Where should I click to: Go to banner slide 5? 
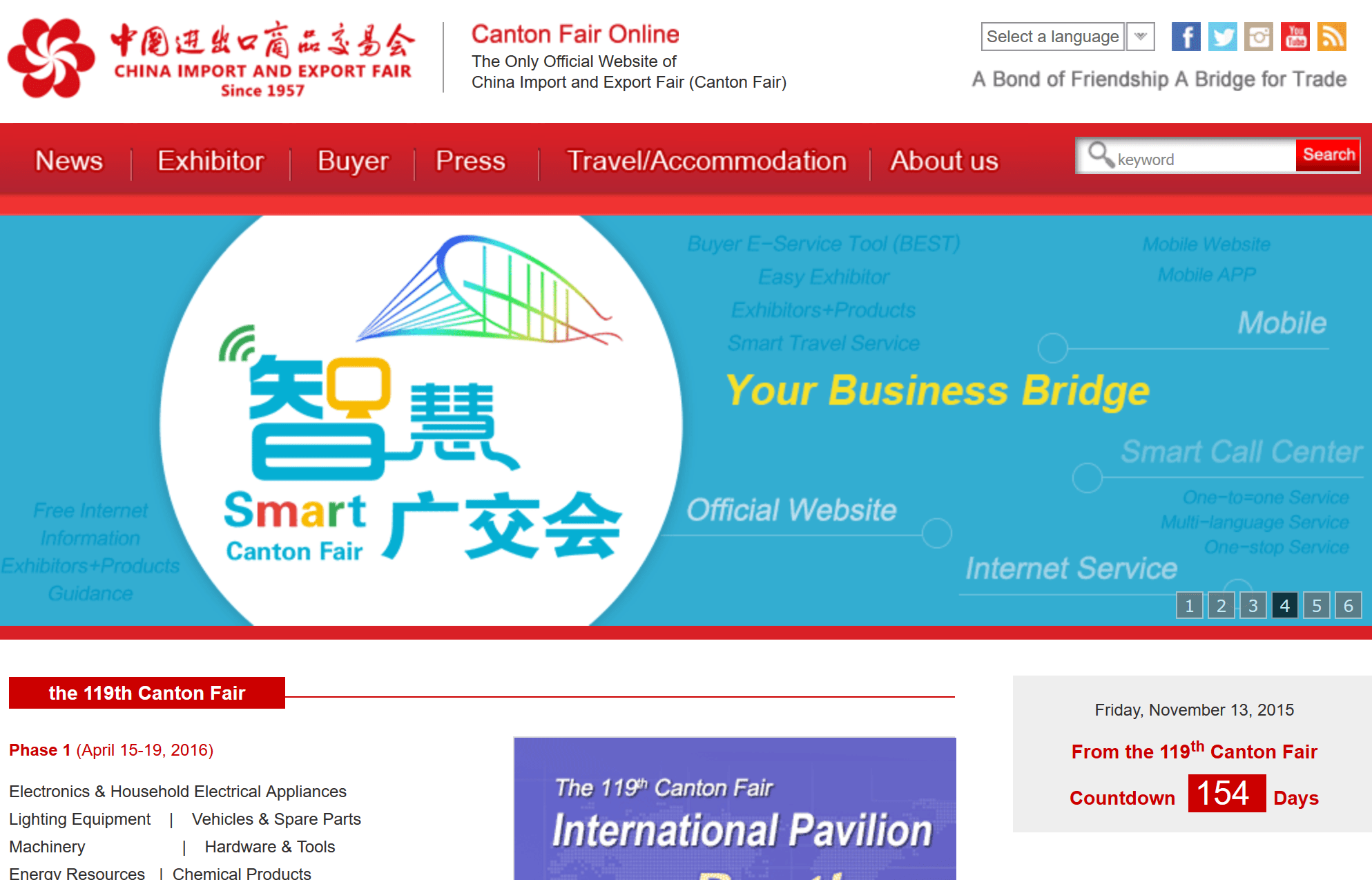coord(1316,606)
